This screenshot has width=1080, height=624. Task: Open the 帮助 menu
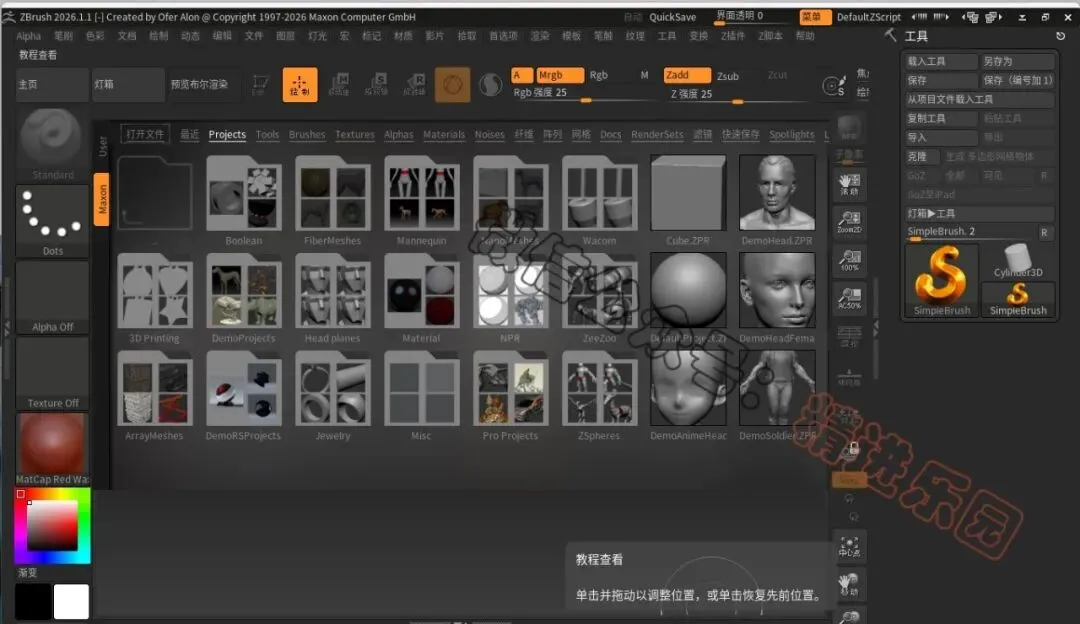(x=804, y=36)
